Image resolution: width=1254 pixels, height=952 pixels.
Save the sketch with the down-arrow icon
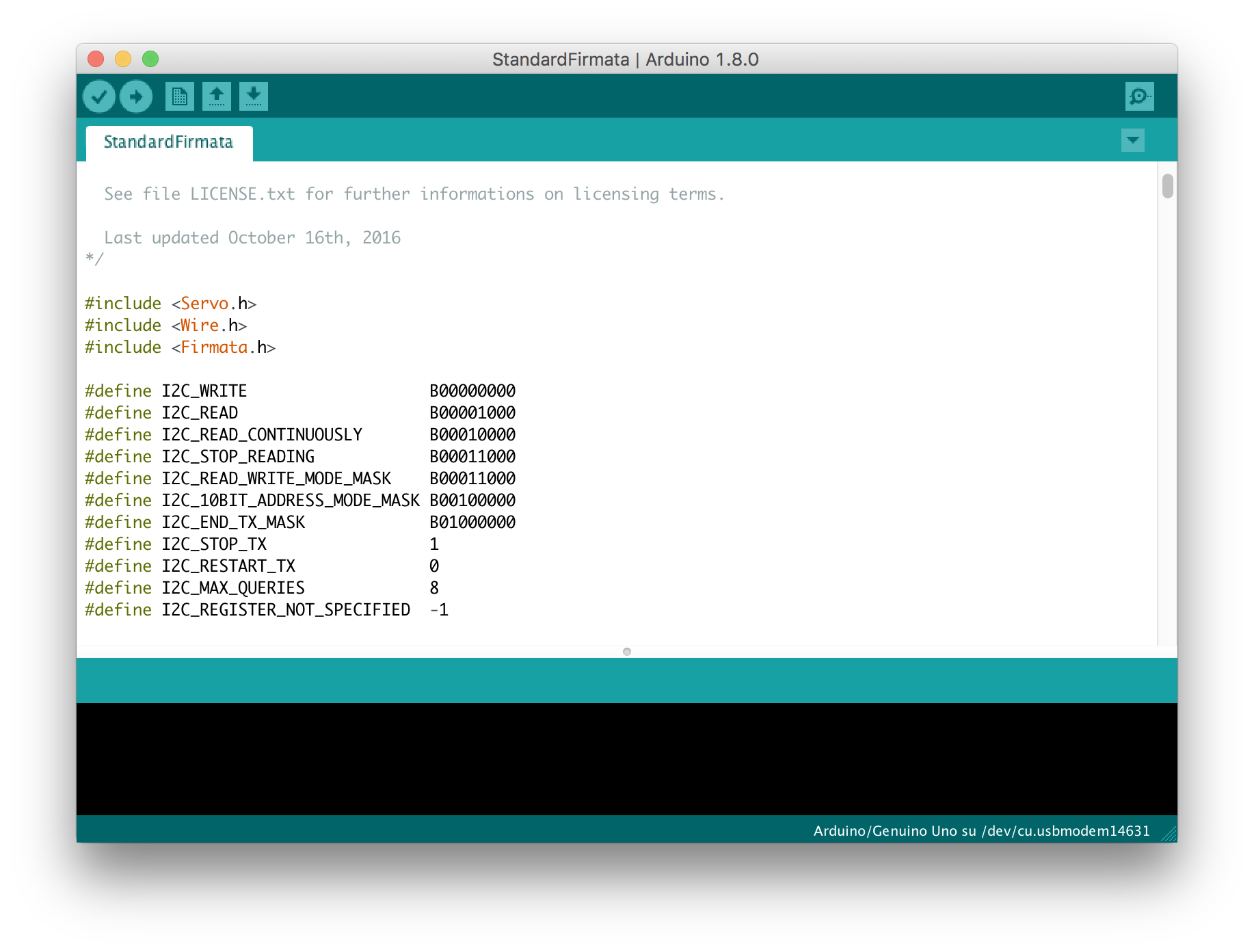(254, 96)
